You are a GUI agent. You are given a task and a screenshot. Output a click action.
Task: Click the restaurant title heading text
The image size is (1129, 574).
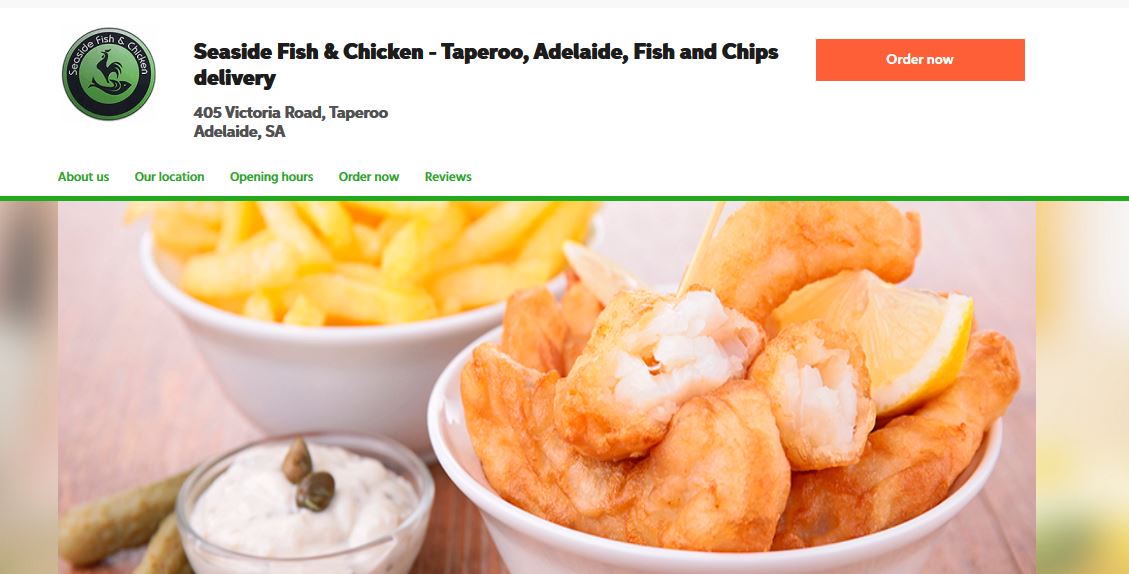486,64
